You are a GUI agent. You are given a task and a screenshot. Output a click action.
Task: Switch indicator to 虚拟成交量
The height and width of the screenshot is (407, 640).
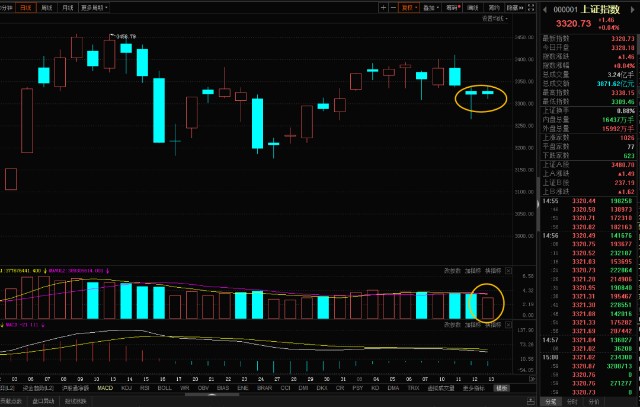point(441,388)
